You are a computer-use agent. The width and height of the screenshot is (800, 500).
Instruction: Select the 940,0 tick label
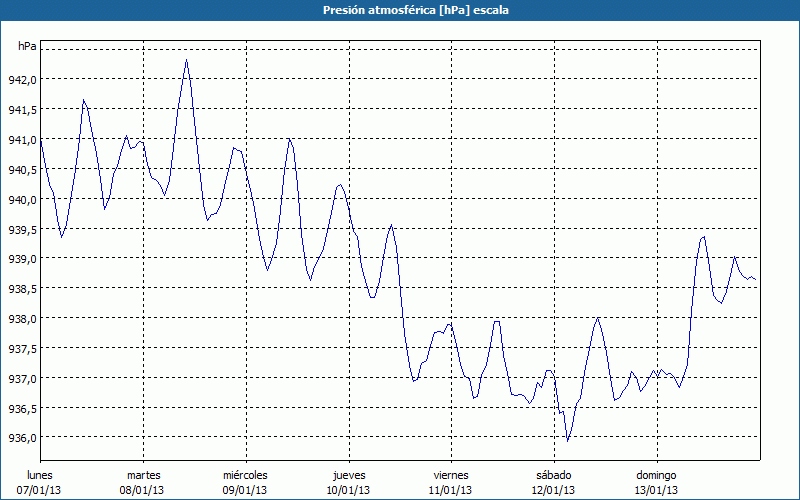point(23,199)
